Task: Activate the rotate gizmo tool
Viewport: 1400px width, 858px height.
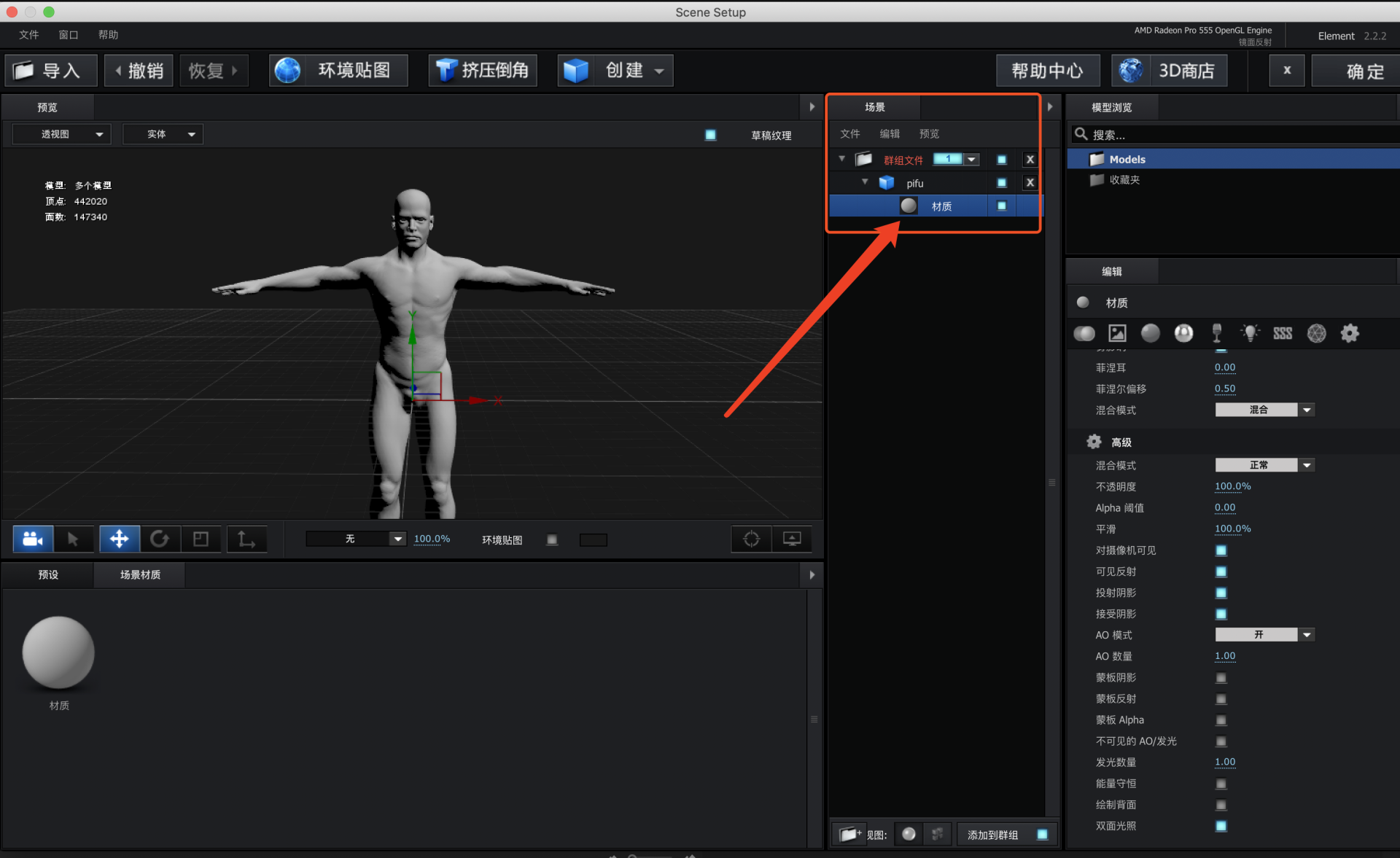Action: [160, 539]
